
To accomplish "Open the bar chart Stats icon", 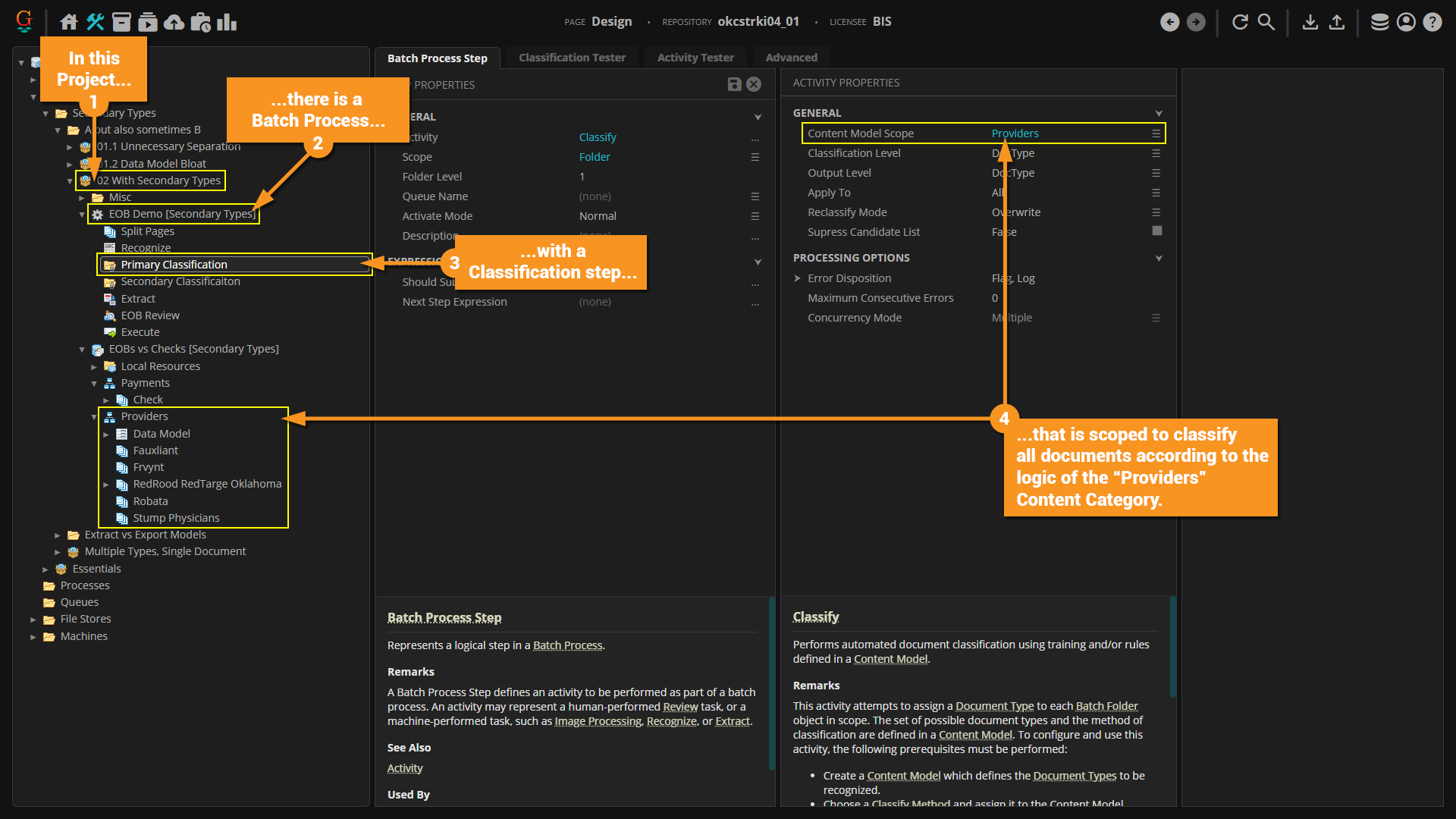I will tap(227, 22).
